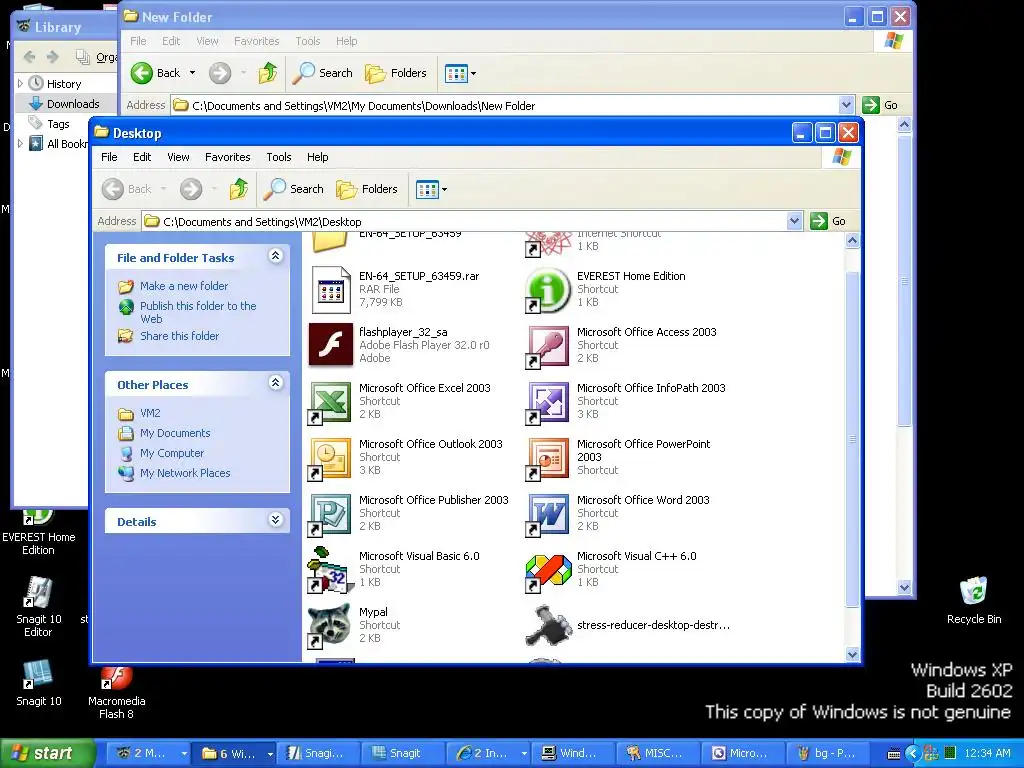
Task: Open New Folder address bar dropdown
Action: pos(846,105)
